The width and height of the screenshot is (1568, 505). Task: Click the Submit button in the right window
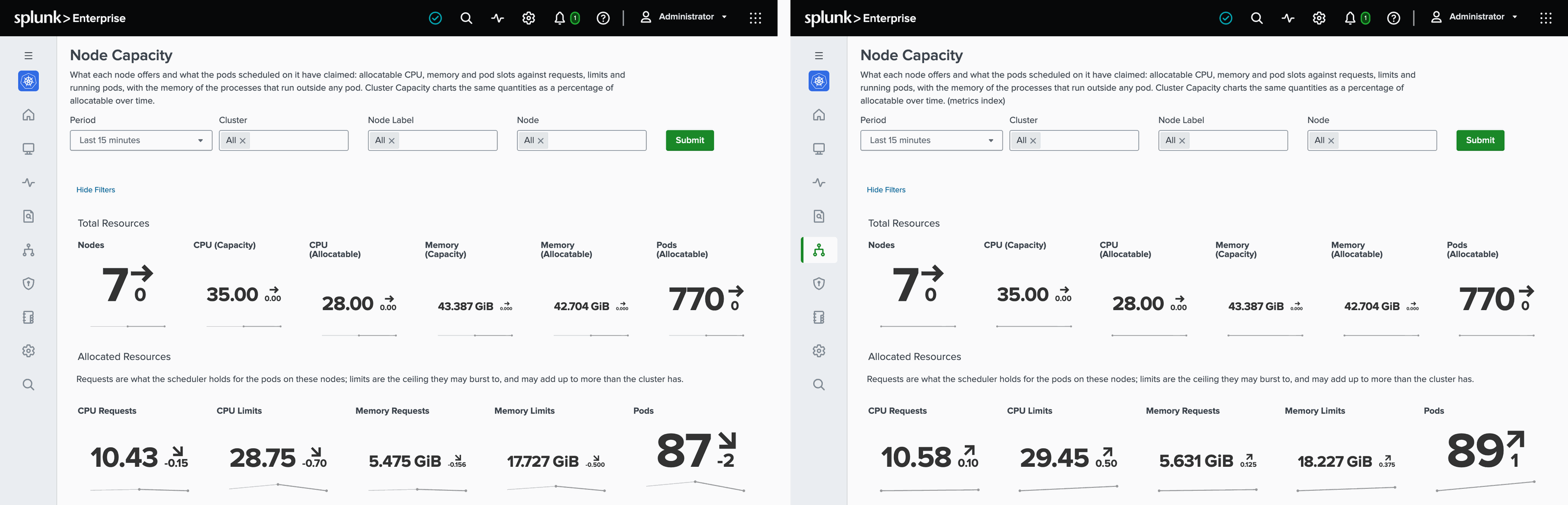1480,141
